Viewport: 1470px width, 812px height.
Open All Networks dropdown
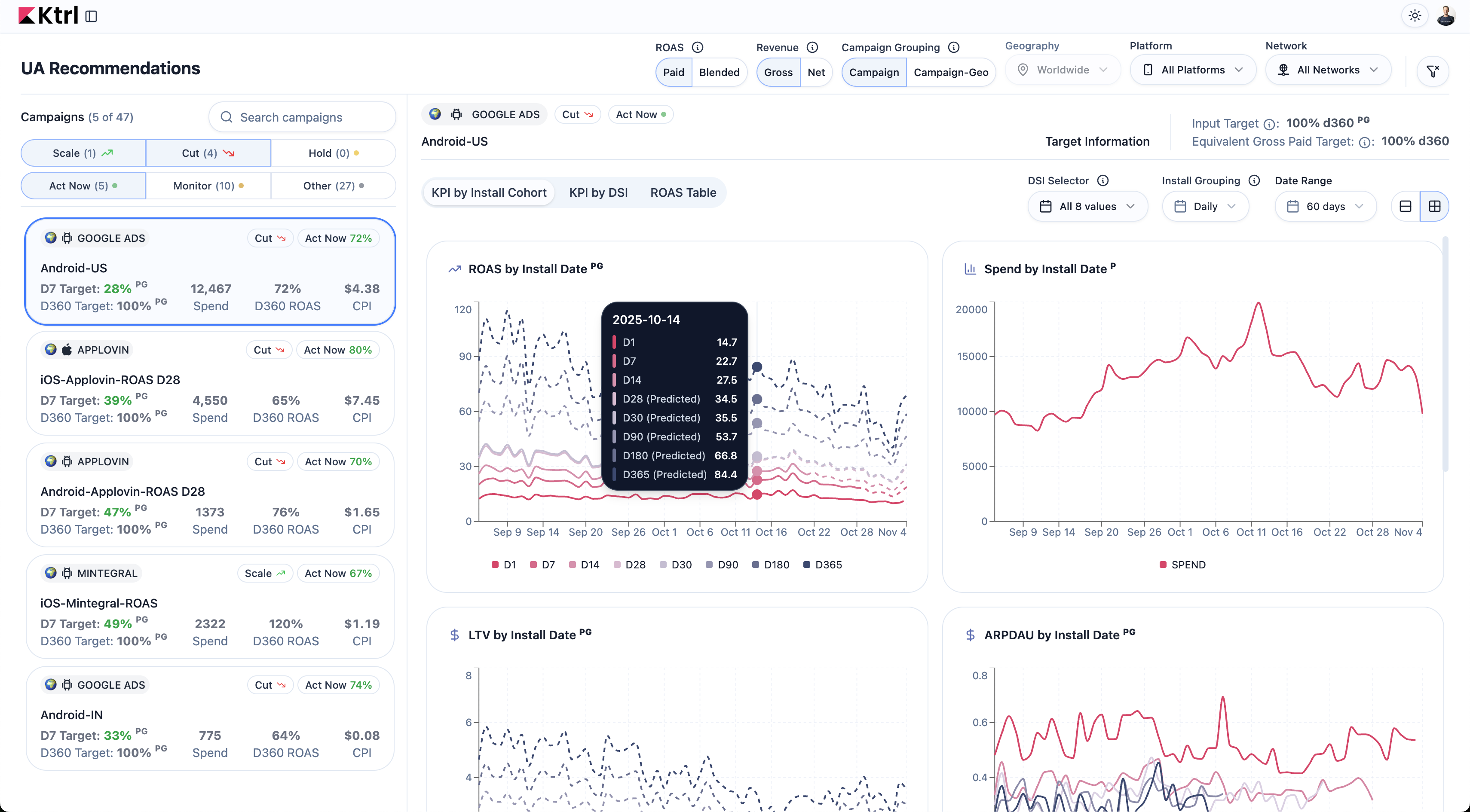coord(1328,70)
